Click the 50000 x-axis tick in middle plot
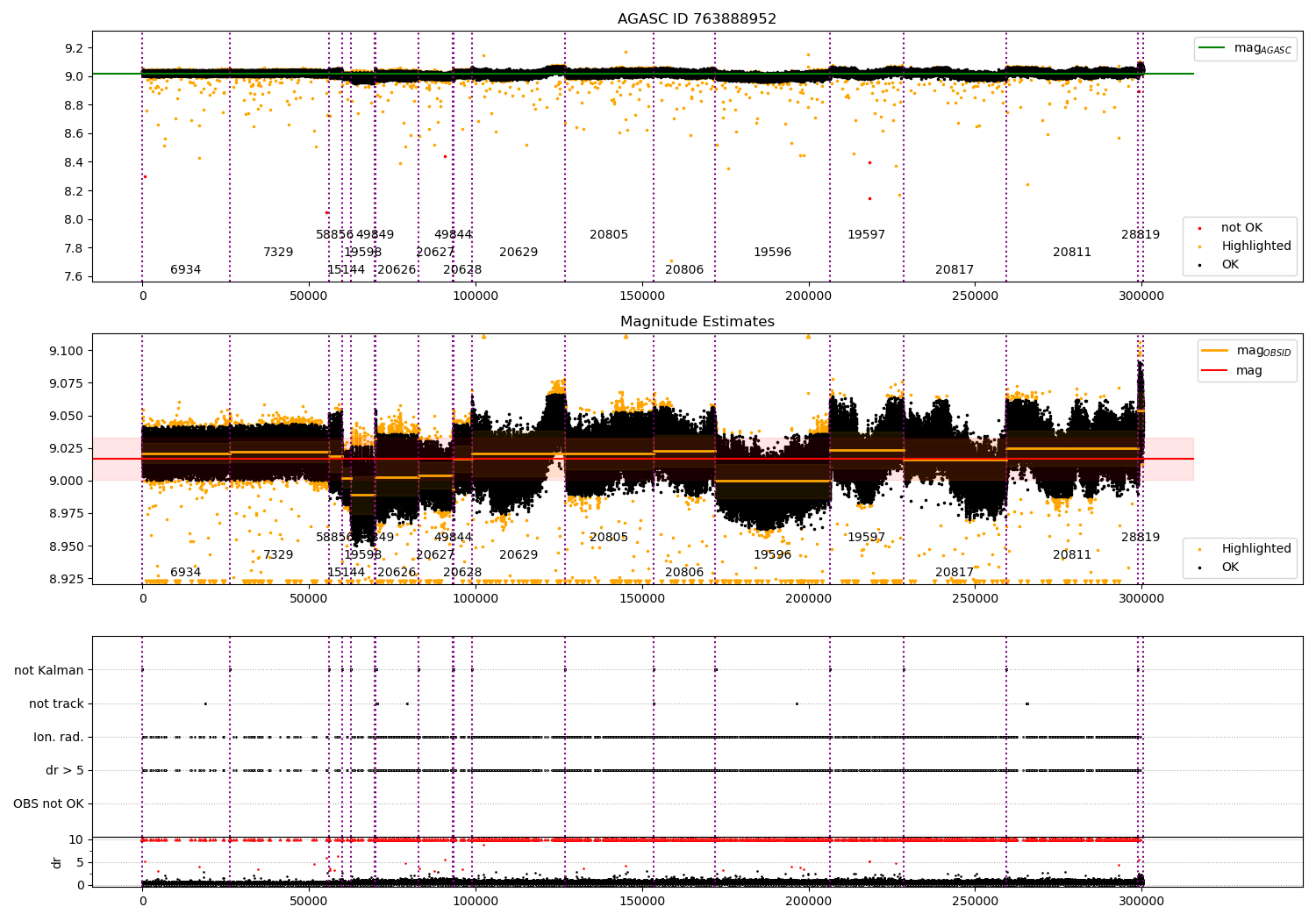Viewport: 1316px width, 921px height. (x=309, y=599)
